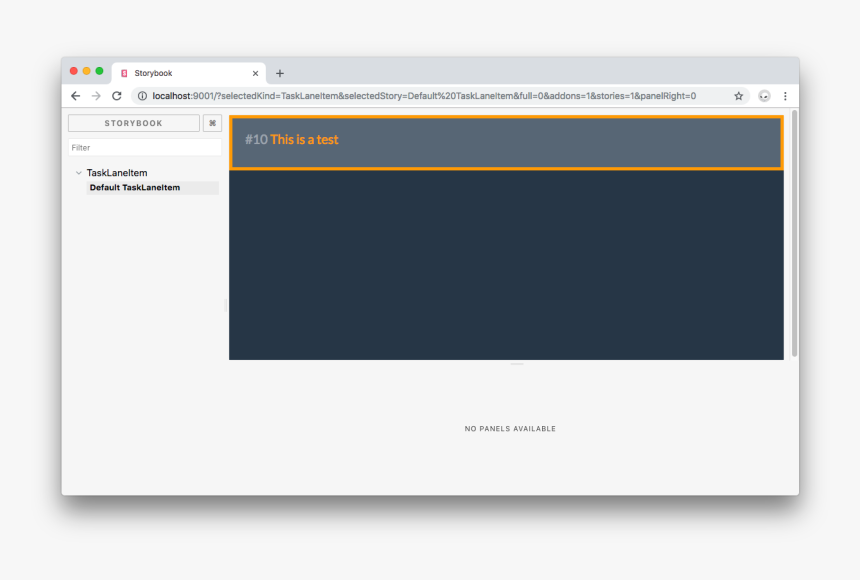Collapse the TaskLaneItem tree group
The image size is (860, 580).
pos(79,173)
